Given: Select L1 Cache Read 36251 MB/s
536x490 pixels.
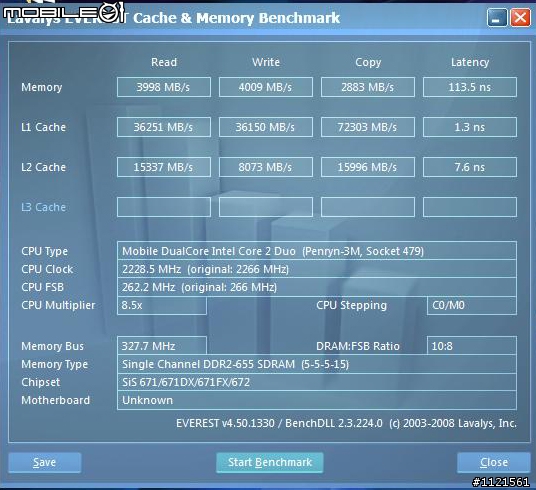Looking at the screenshot, I should point(164,127).
